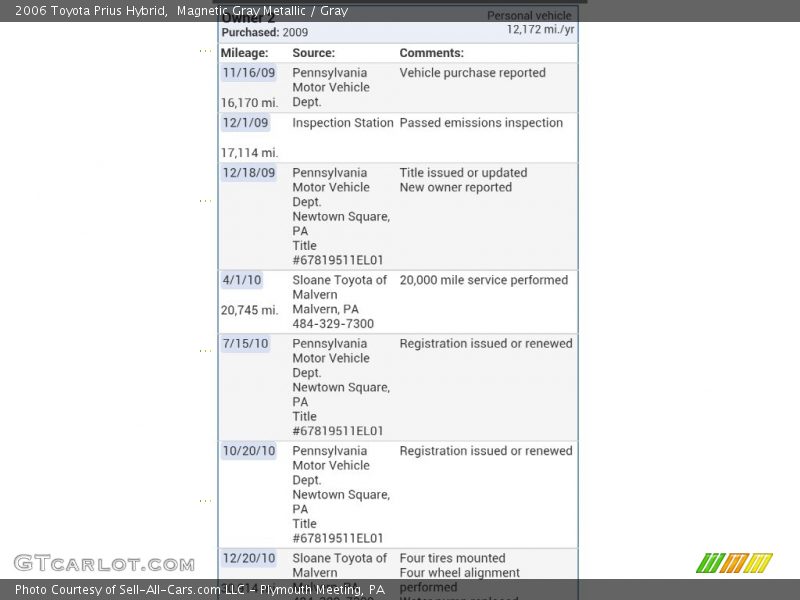
Task: Click the 17,114 mi. mileage value
Action: 249,153
